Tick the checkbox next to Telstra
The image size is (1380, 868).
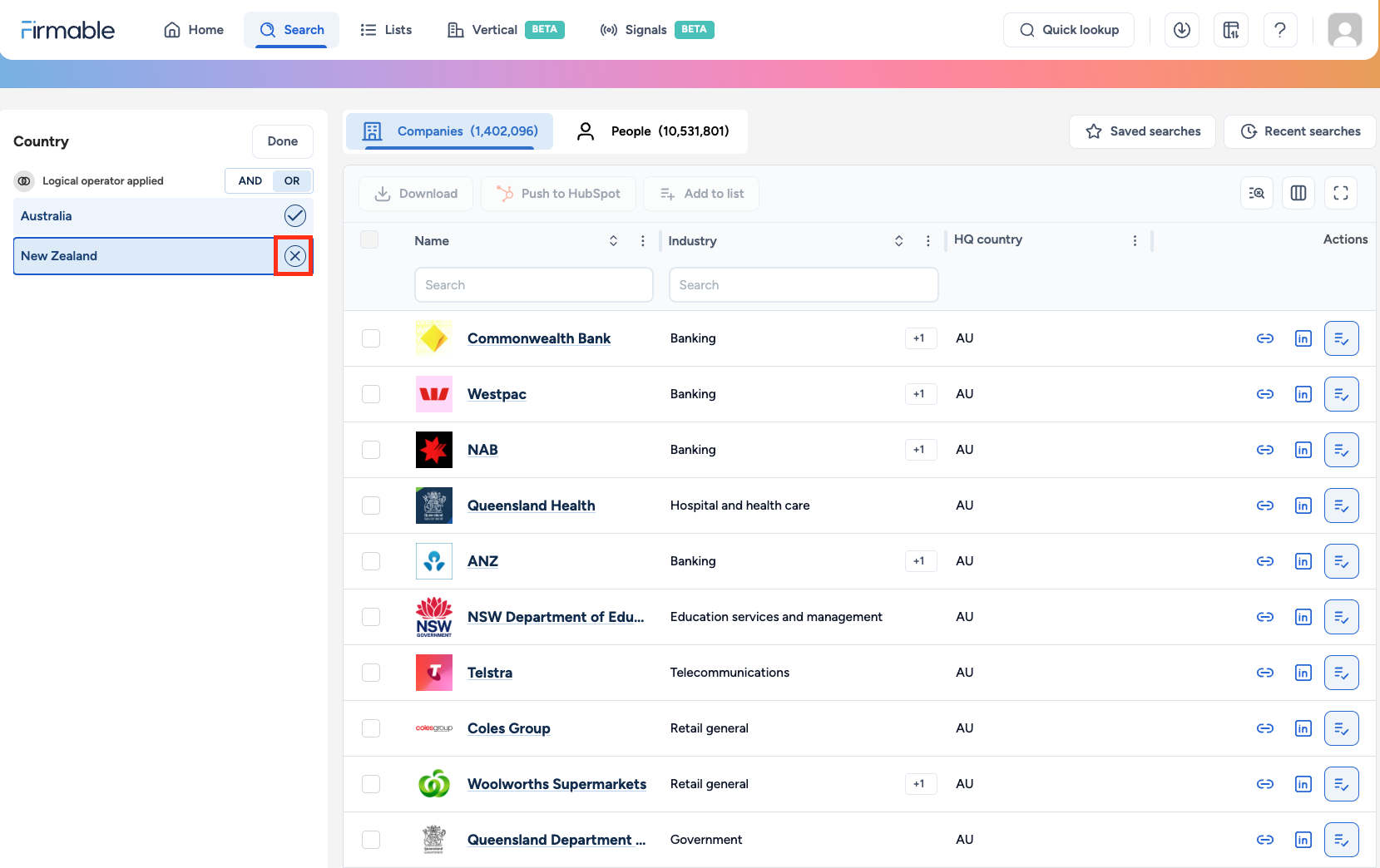pos(370,673)
